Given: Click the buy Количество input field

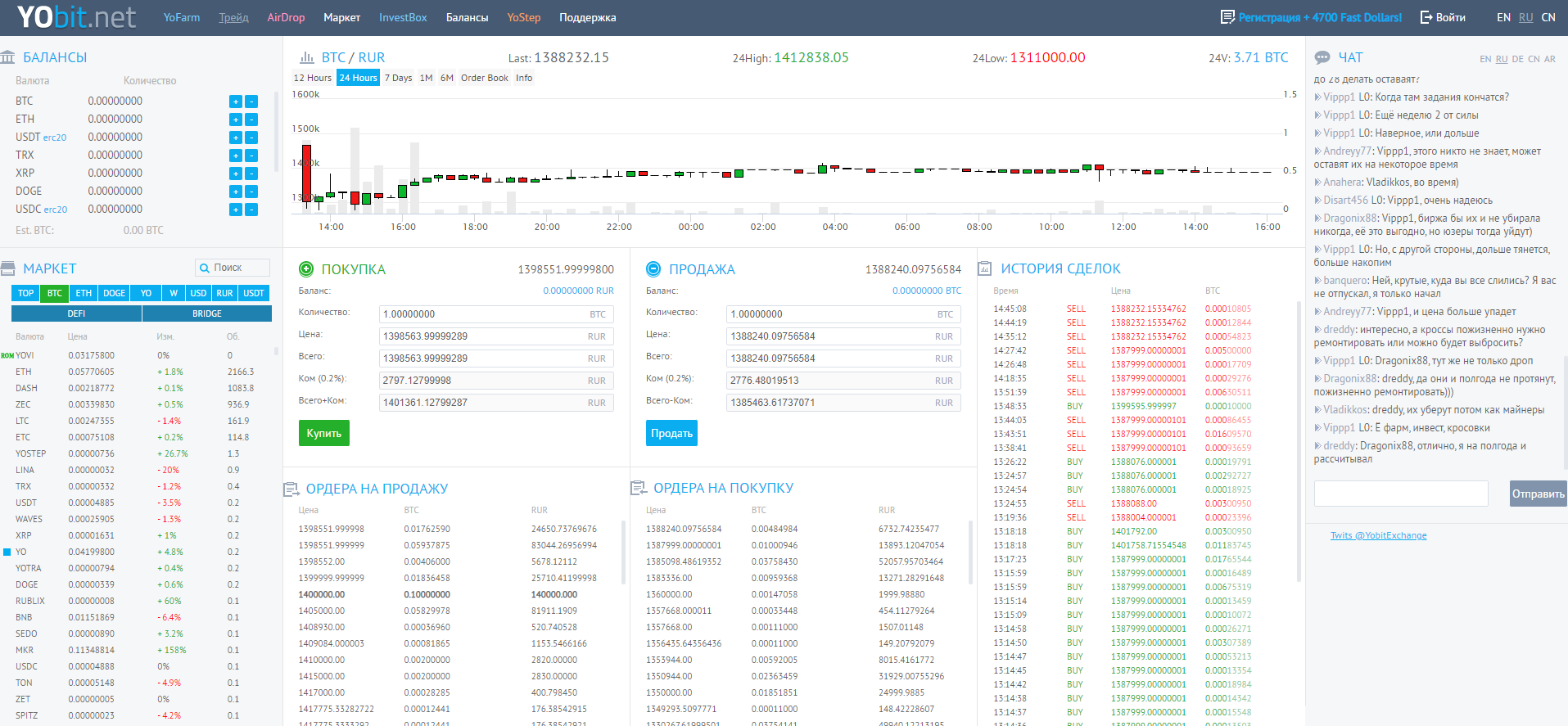Looking at the screenshot, I should [x=496, y=314].
